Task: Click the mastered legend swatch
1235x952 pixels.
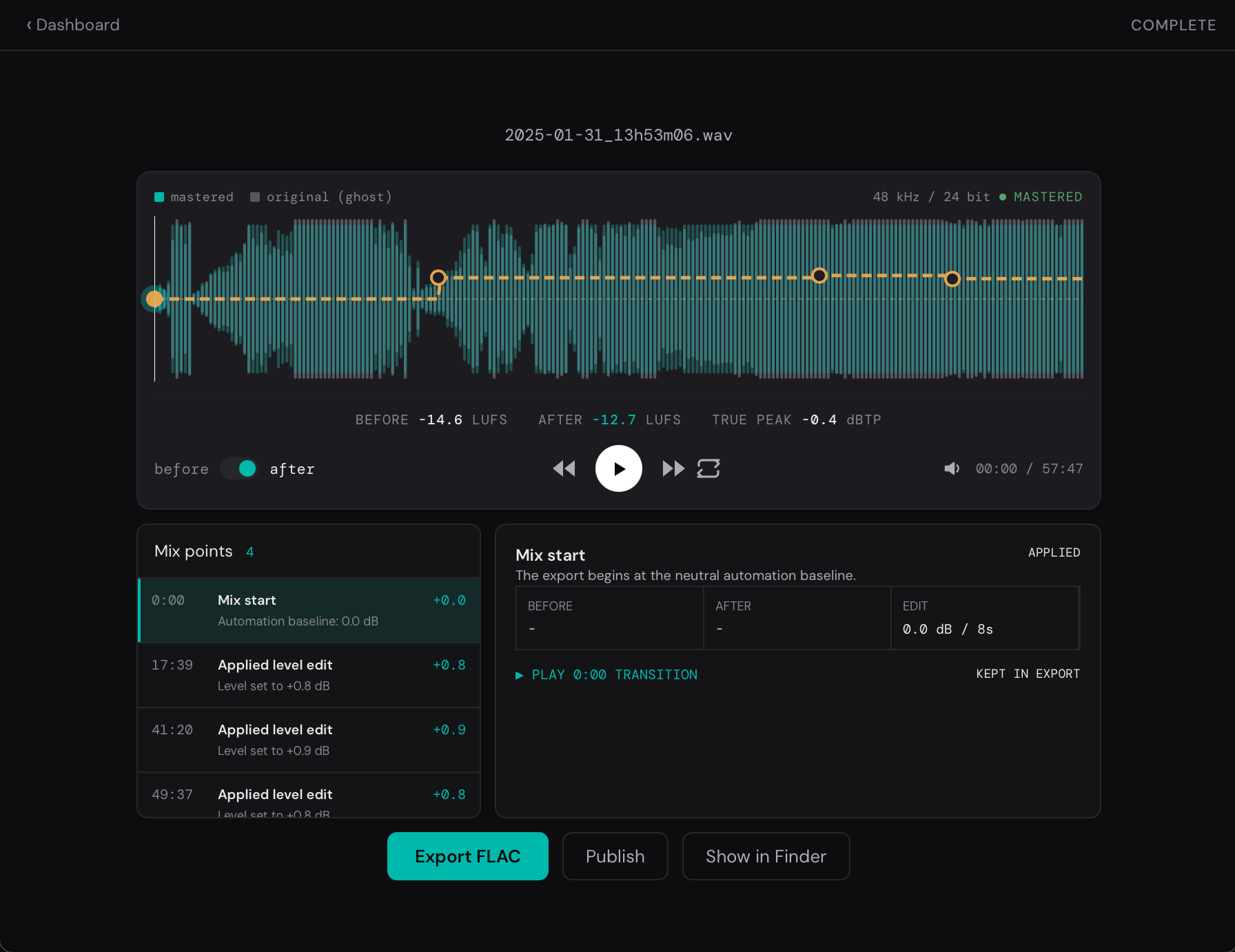Action: [x=159, y=197]
